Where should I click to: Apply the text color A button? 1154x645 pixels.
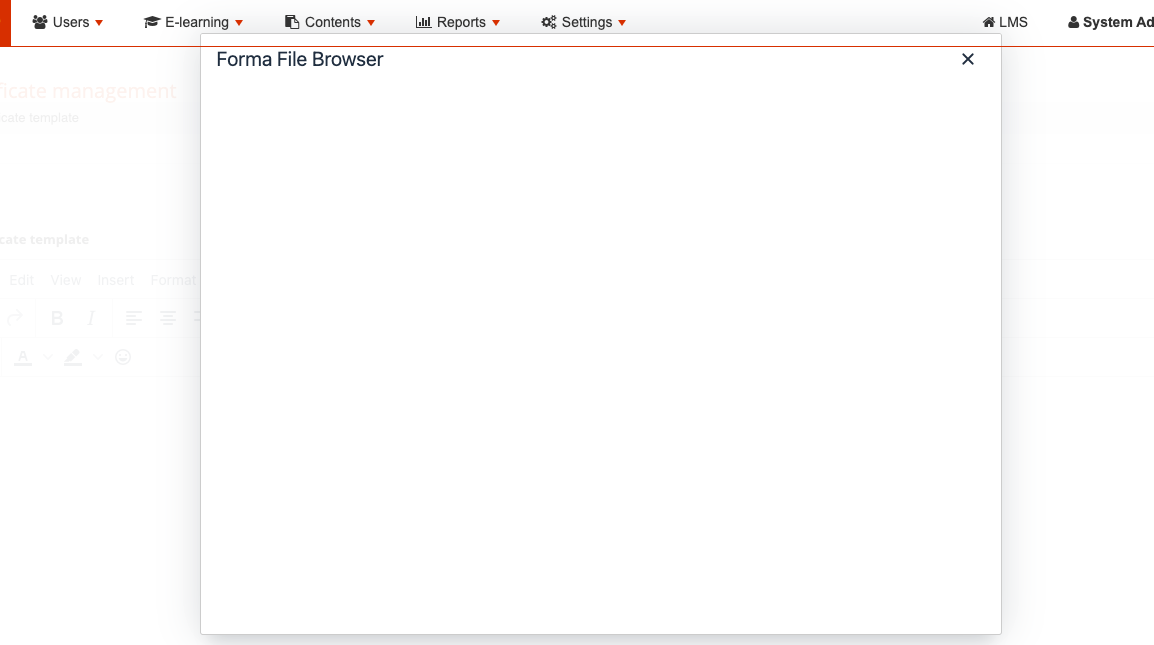pos(22,357)
